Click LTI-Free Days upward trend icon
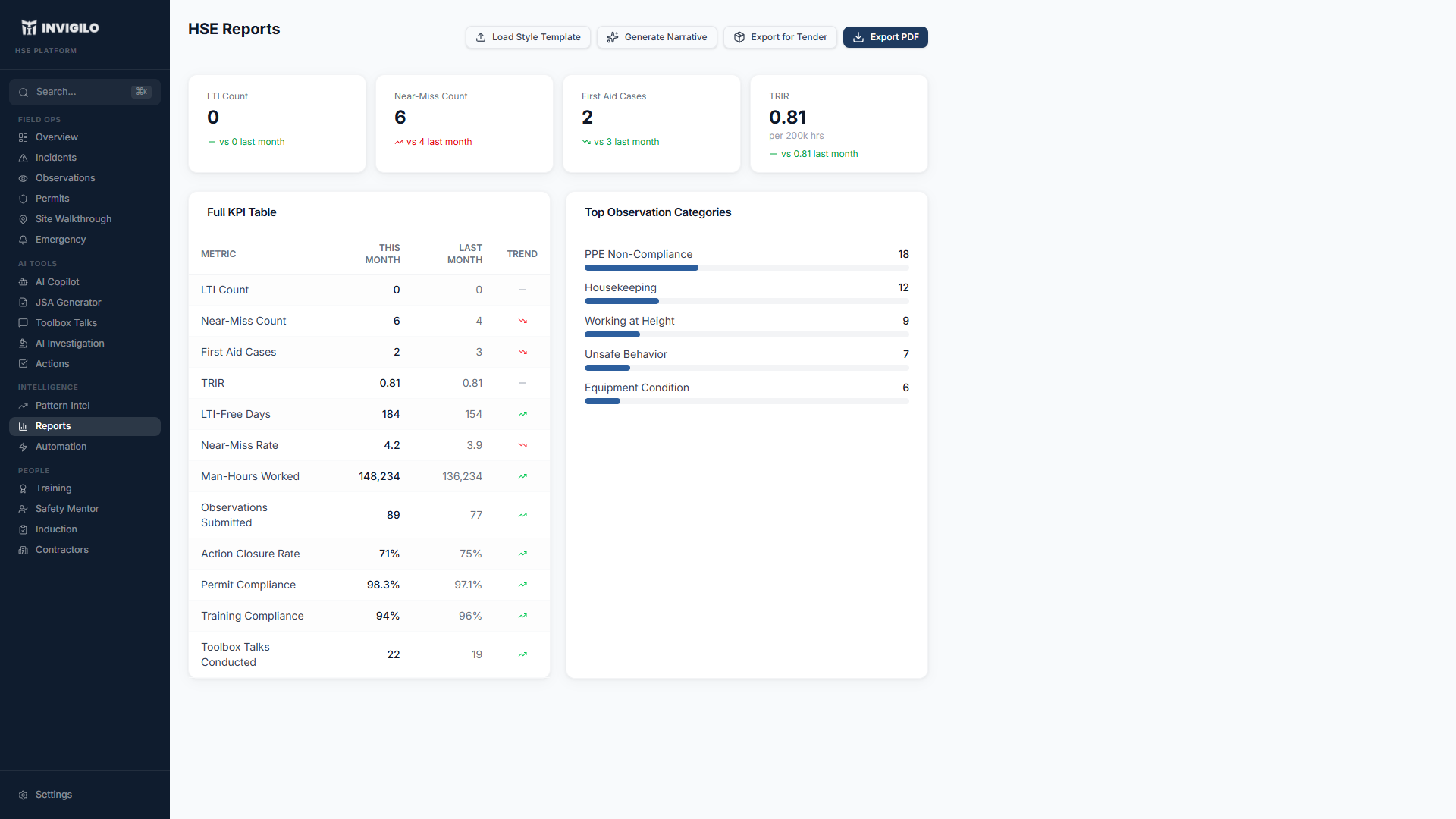1456x819 pixels. 522,414
